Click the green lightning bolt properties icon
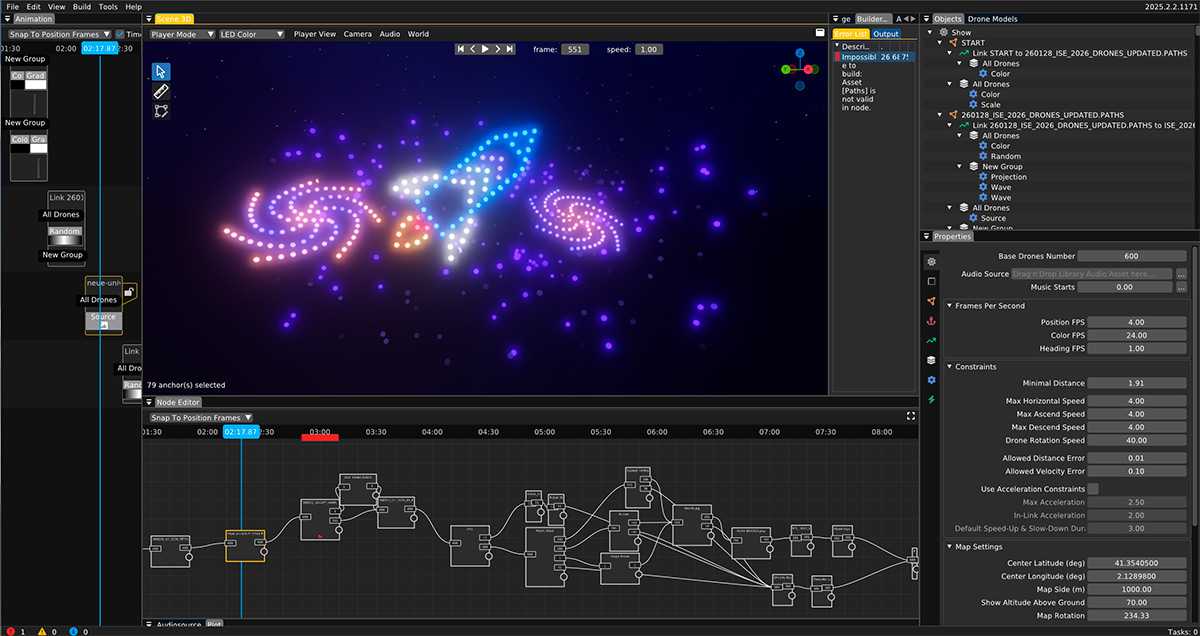Image resolution: width=1200 pixels, height=636 pixels. coord(931,400)
